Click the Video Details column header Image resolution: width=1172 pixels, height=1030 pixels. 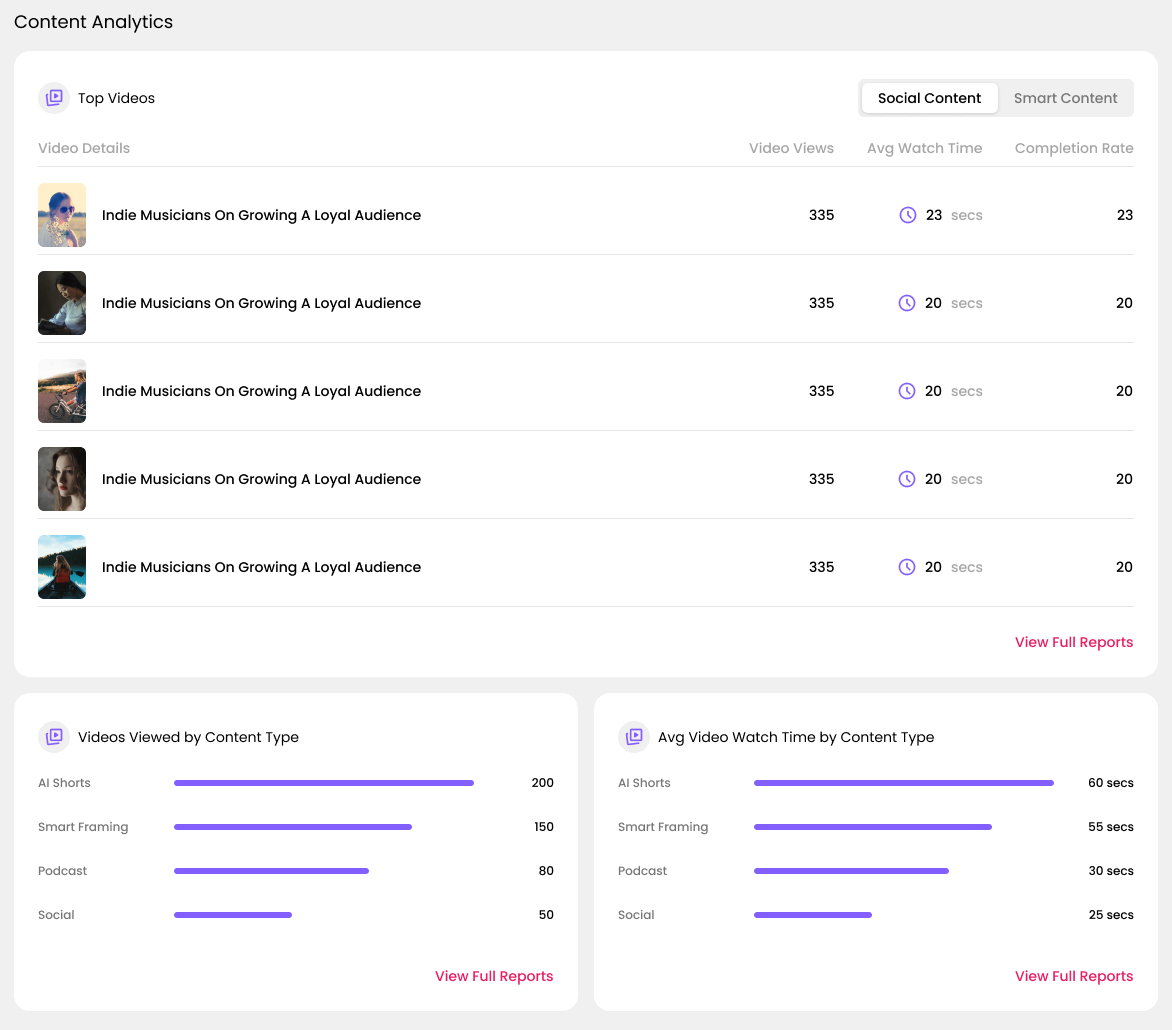[x=84, y=148]
